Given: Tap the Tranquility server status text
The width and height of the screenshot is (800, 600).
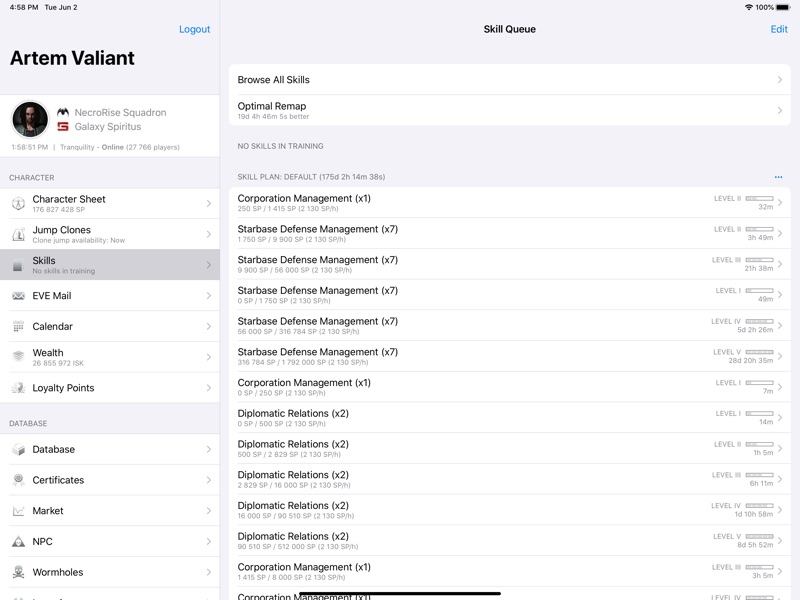Looking at the screenshot, I should click(x=120, y=147).
